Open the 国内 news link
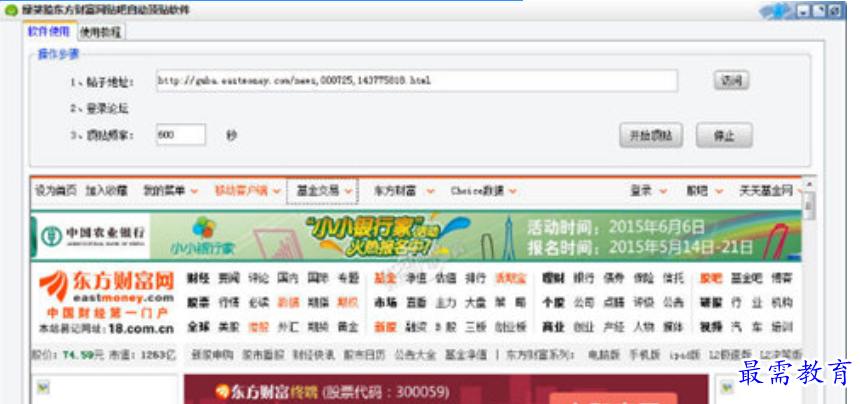 (288, 278)
